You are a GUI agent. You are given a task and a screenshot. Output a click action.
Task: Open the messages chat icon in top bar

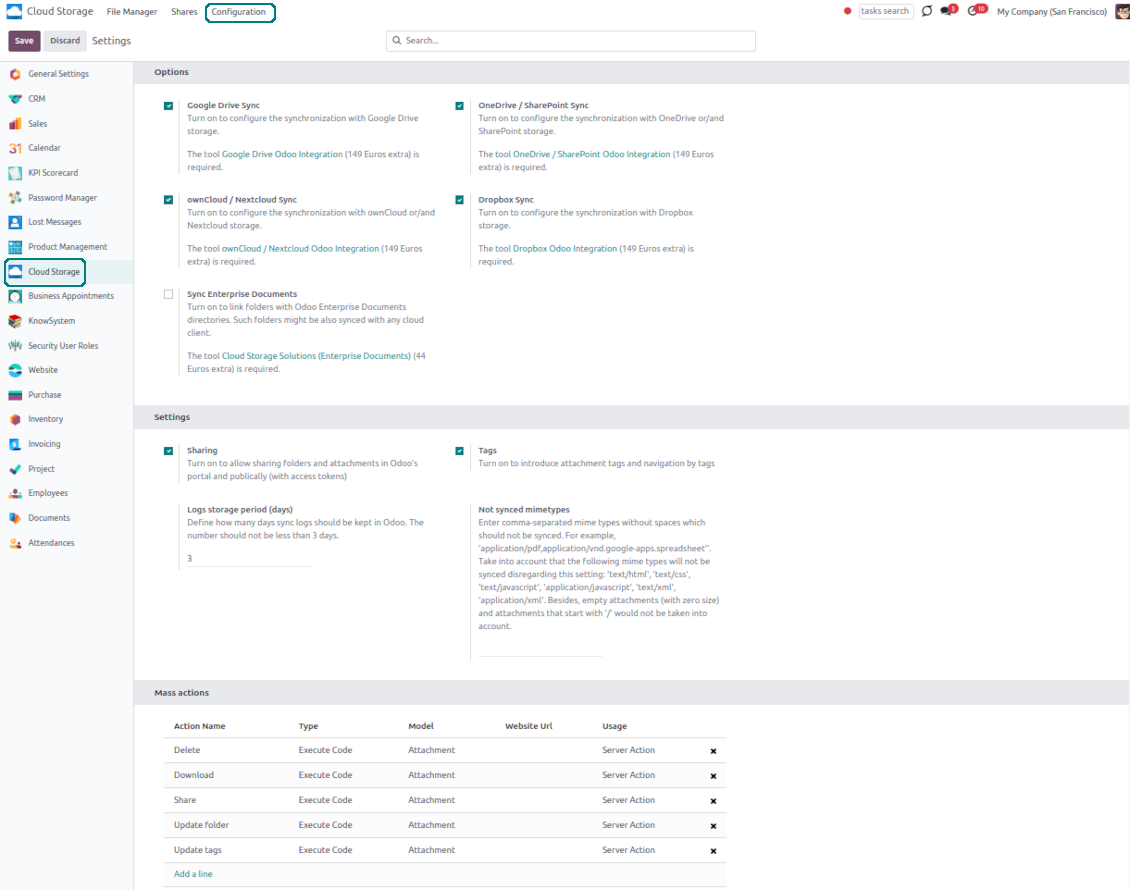click(x=946, y=11)
